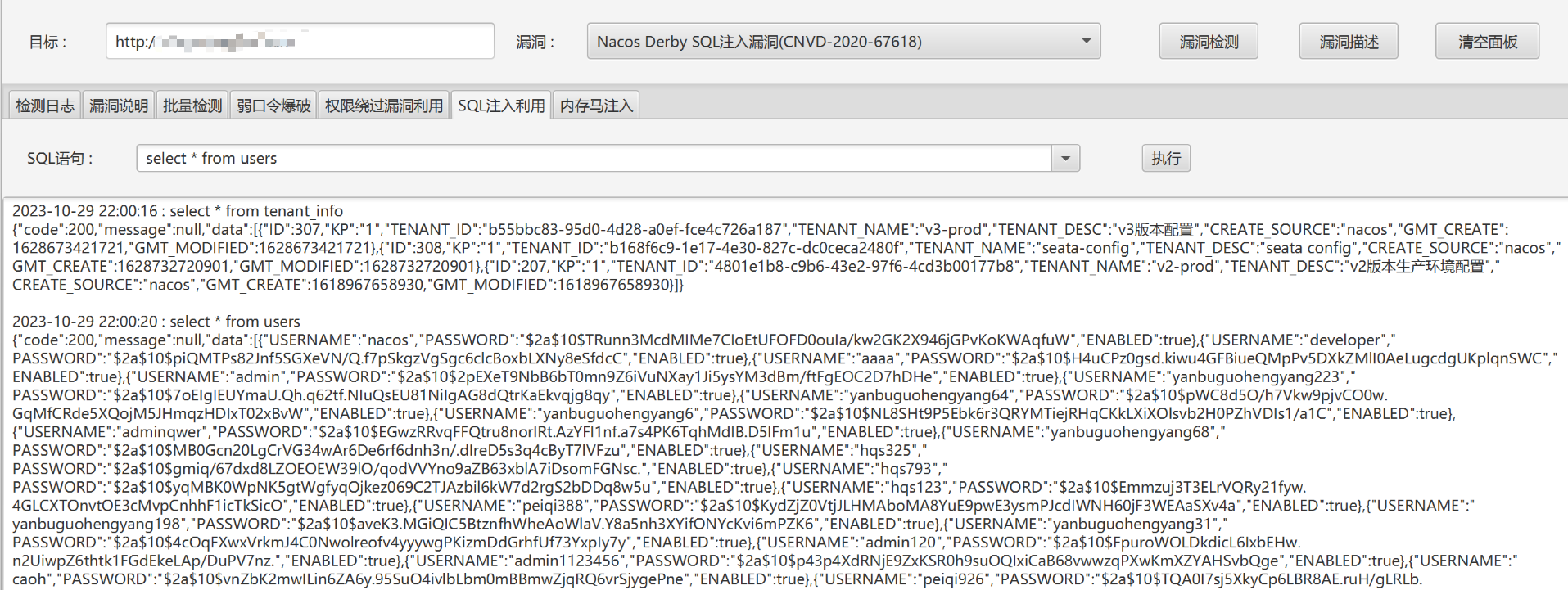Click the 目标 URL input field
The width and height of the screenshot is (1568, 590).
click(x=300, y=41)
